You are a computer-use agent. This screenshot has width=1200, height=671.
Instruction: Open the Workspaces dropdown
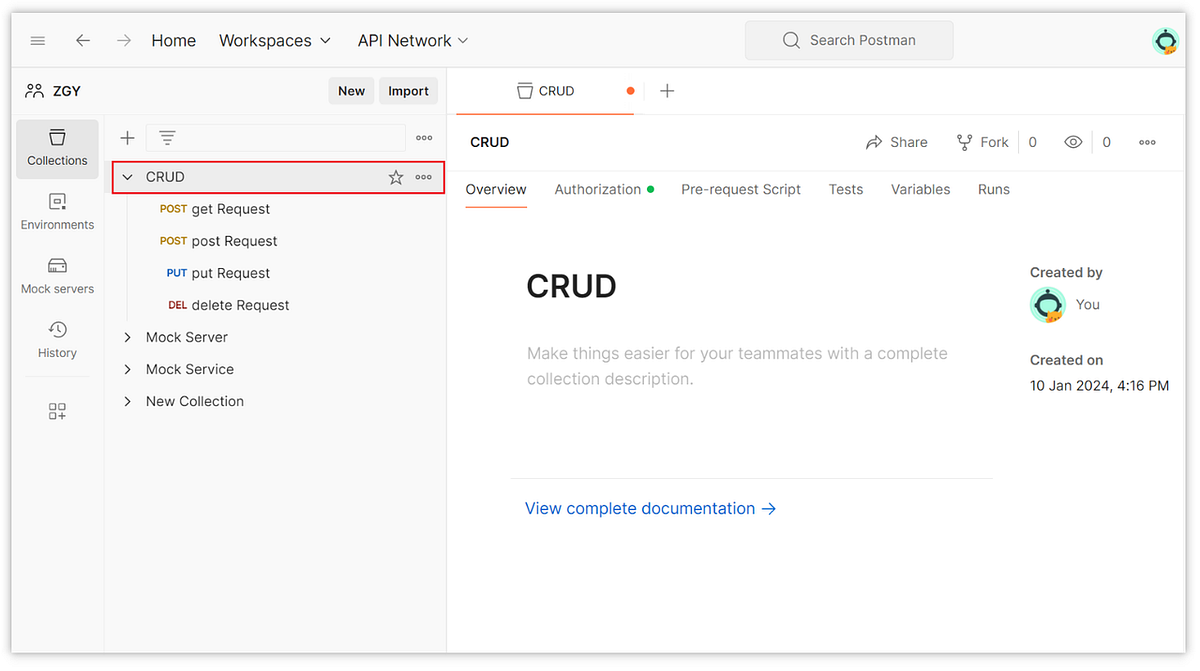(x=275, y=40)
